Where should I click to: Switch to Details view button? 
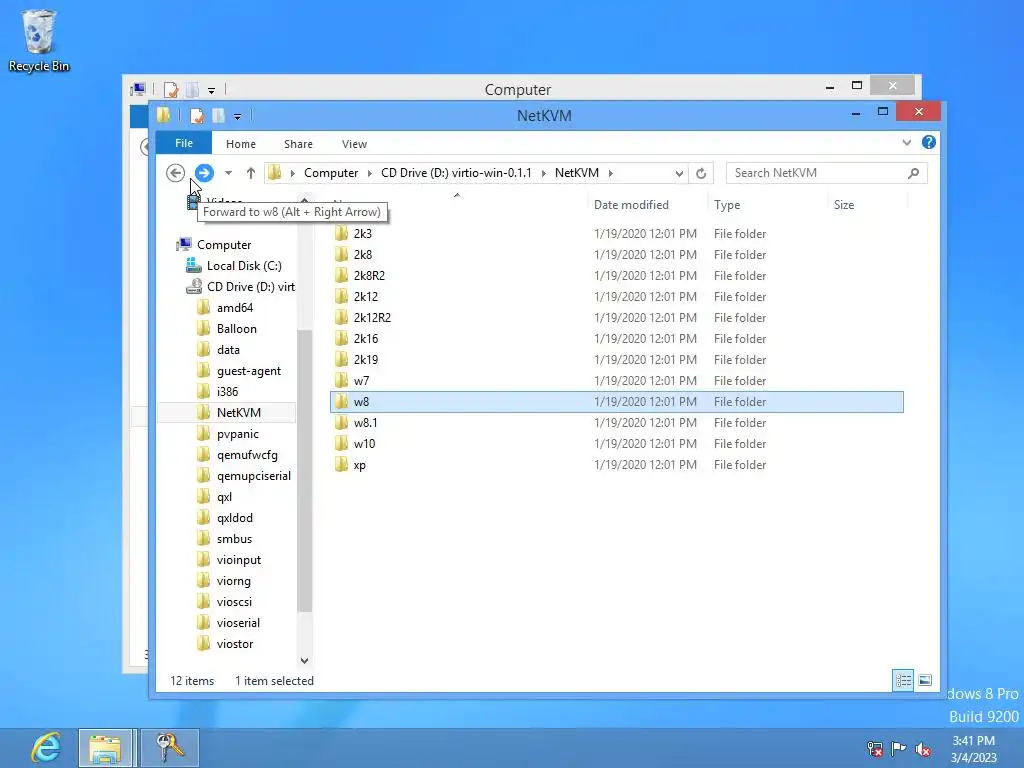tap(903, 680)
